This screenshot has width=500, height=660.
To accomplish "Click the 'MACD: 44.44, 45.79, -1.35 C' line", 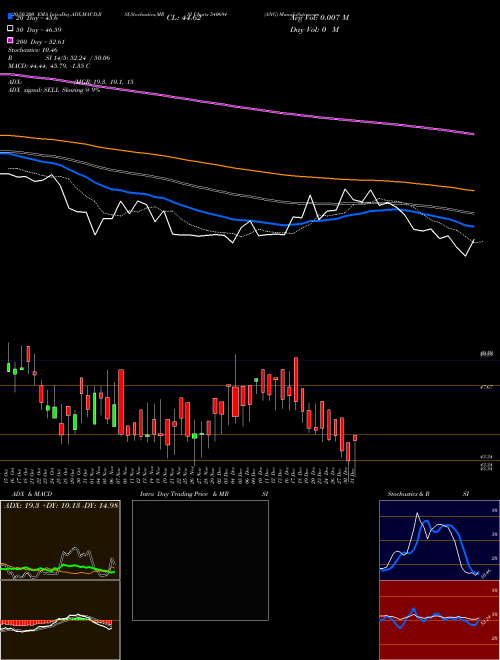I will click(x=49, y=66).
